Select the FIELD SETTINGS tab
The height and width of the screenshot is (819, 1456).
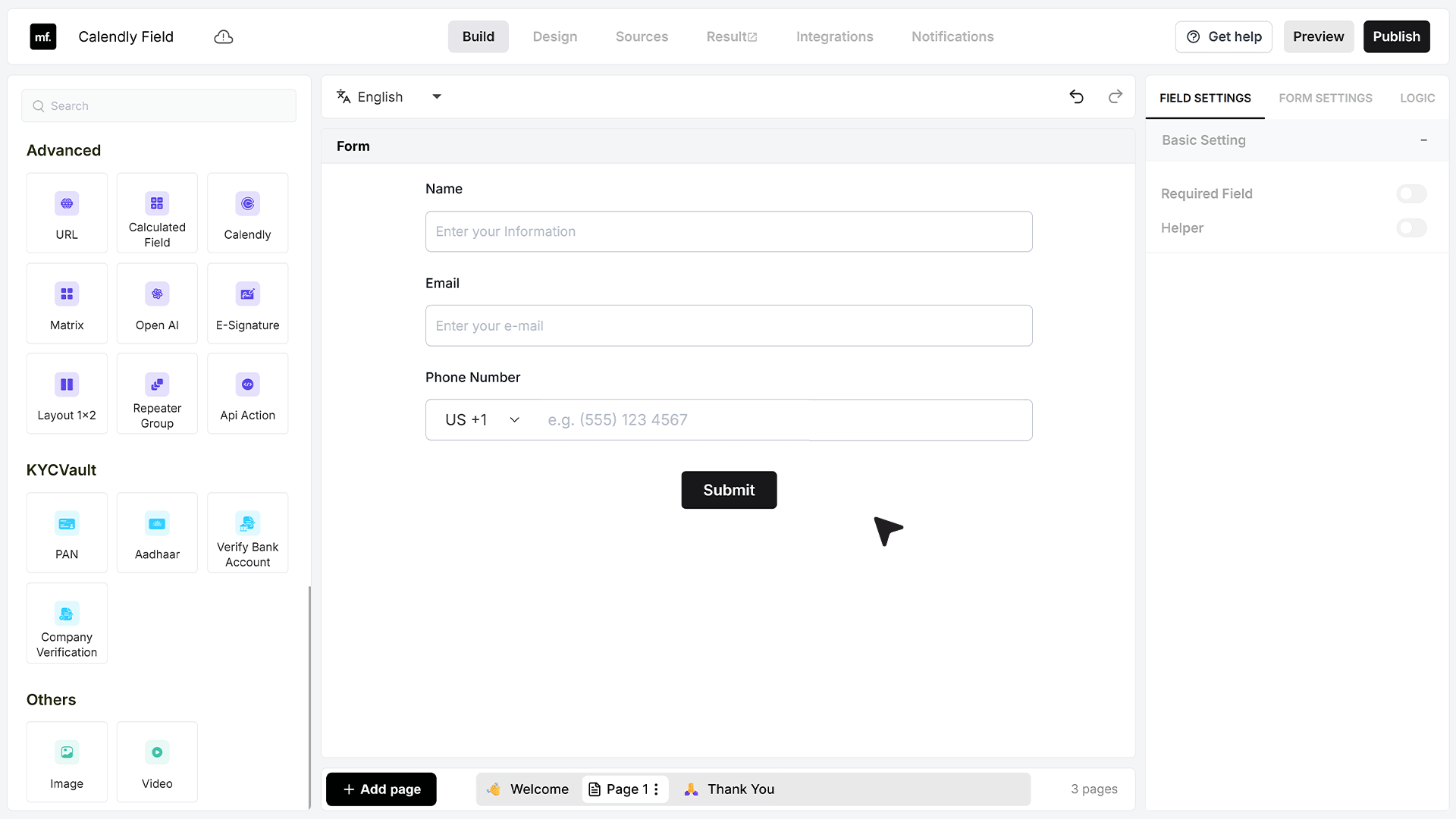(1205, 98)
